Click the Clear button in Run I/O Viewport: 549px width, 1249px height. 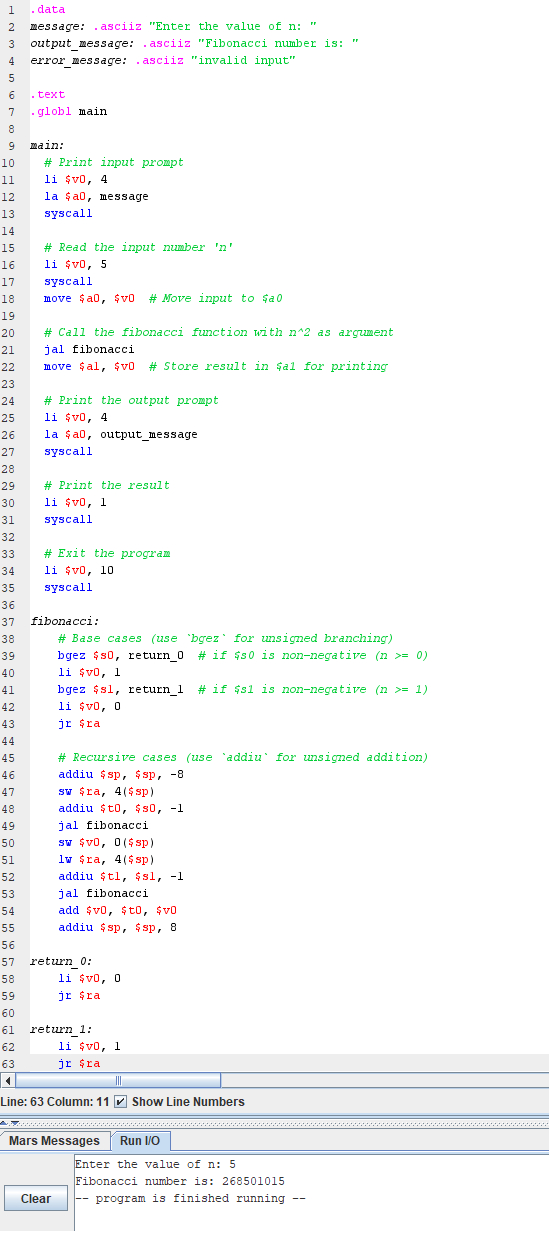click(x=36, y=1198)
